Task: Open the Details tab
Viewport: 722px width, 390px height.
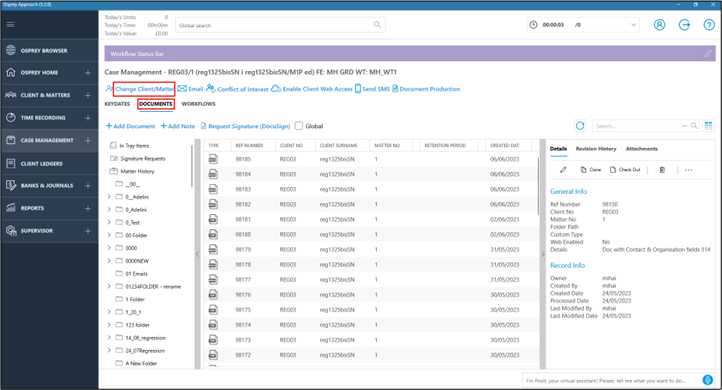Action: [559, 149]
